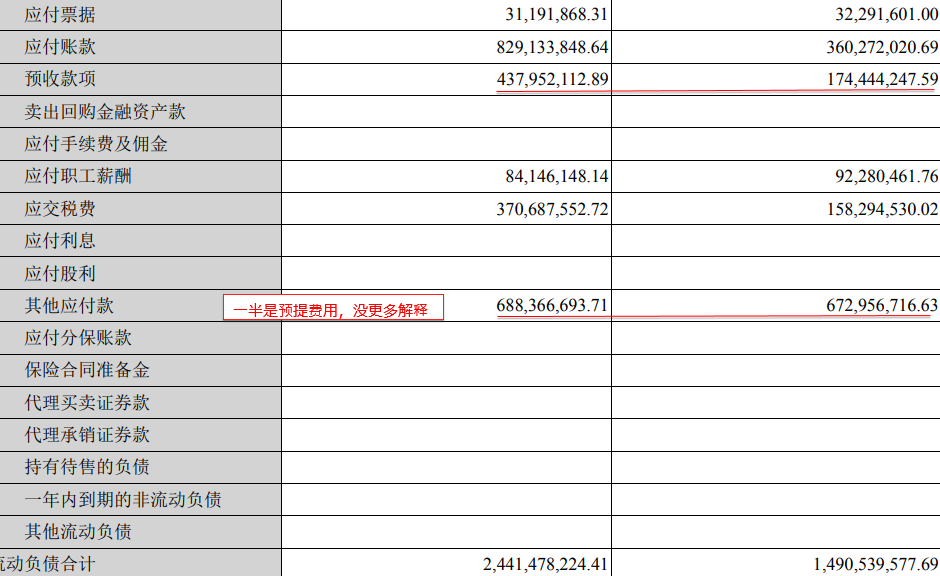Select the 应交税费 value 370,687,552.72
The width and height of the screenshot is (940, 576).
click(552, 209)
